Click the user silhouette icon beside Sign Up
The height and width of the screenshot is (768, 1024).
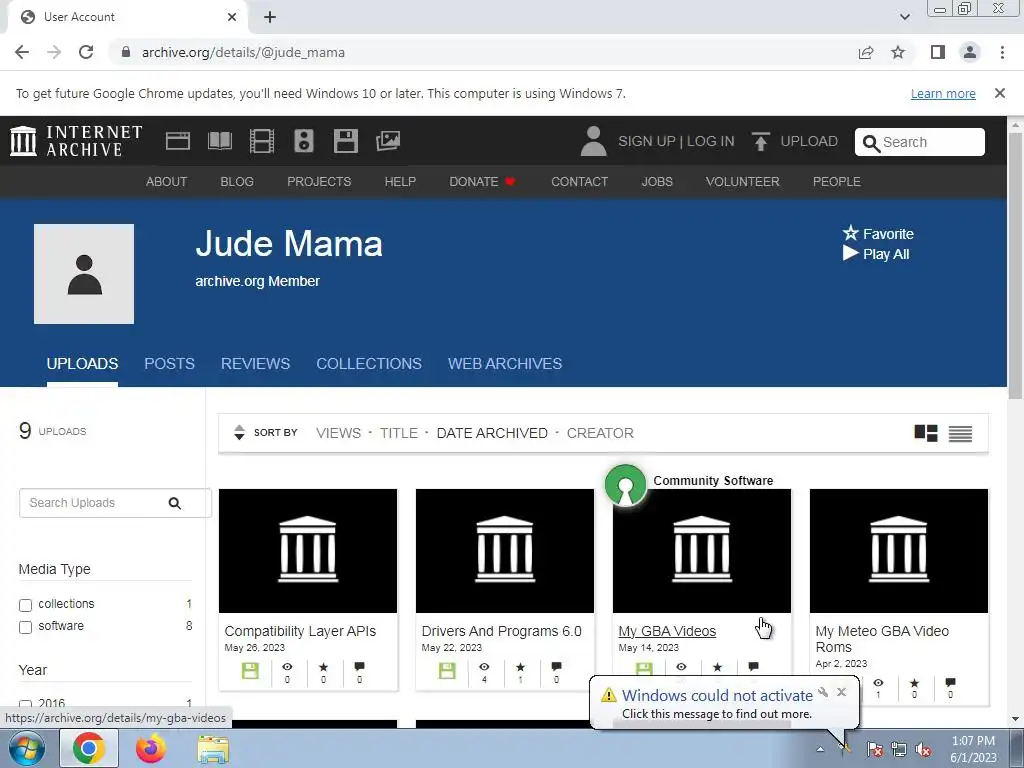593,141
